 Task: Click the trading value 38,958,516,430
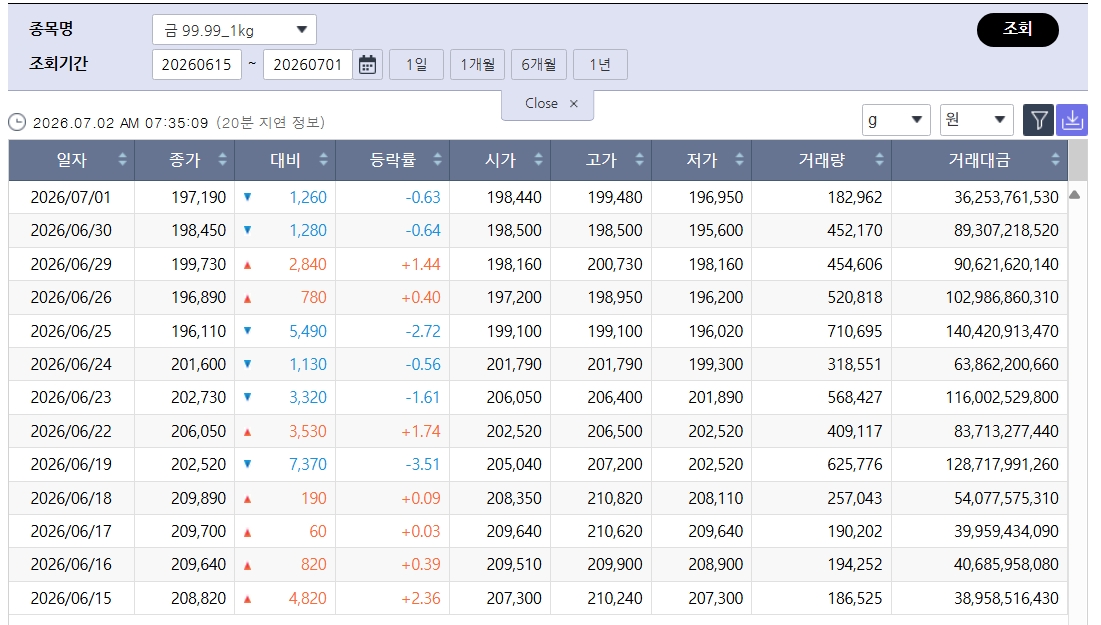point(1006,598)
